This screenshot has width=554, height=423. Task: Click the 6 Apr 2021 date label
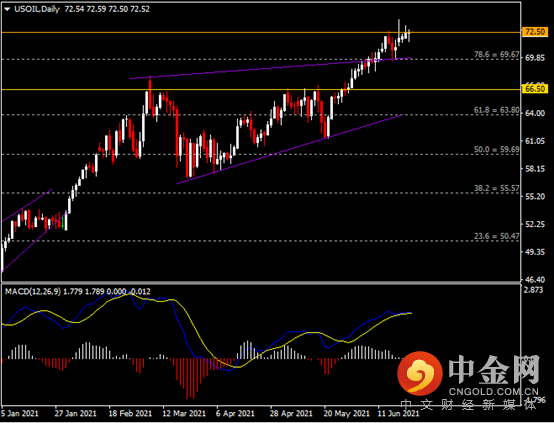235,413
